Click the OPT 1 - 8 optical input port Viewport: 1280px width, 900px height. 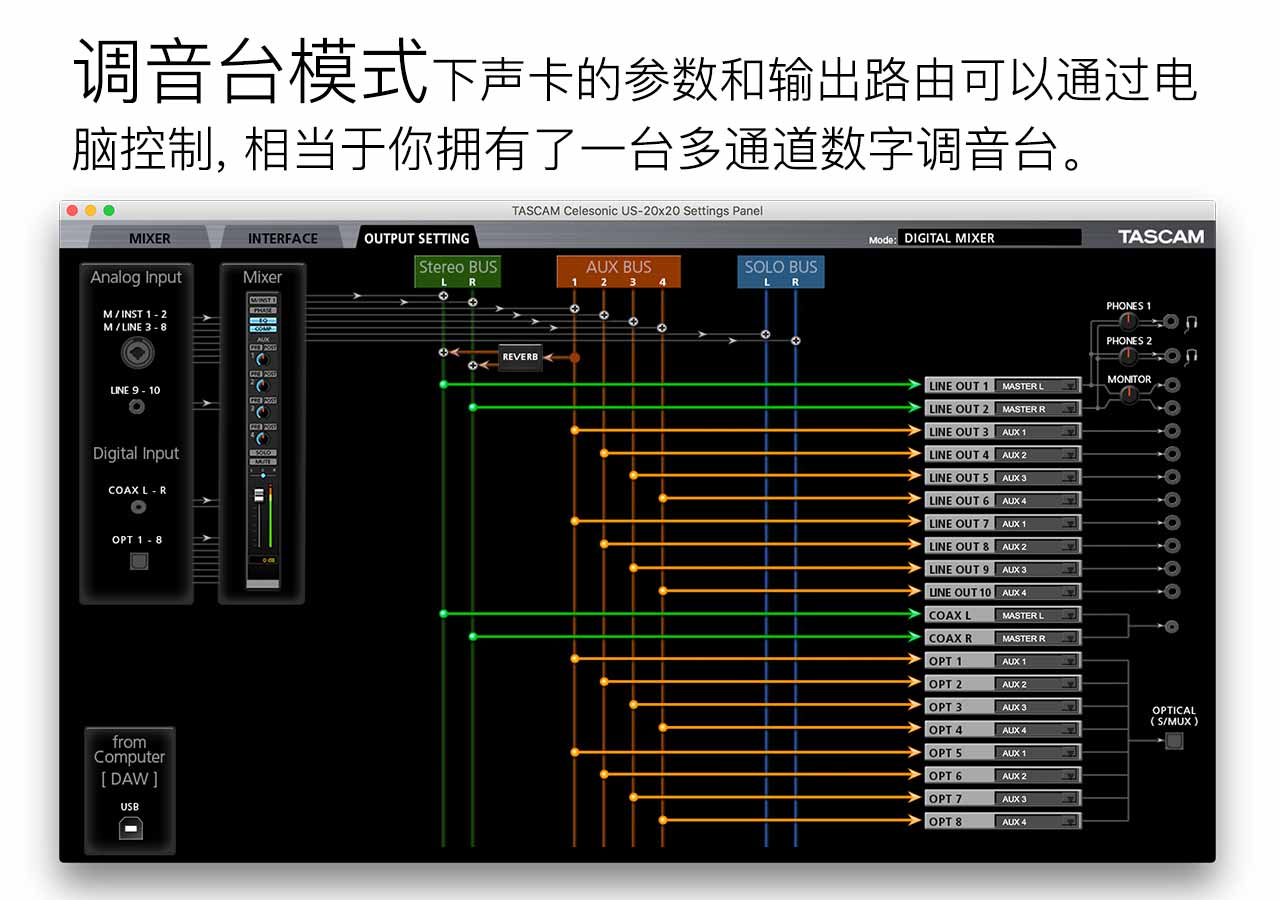pos(139,561)
